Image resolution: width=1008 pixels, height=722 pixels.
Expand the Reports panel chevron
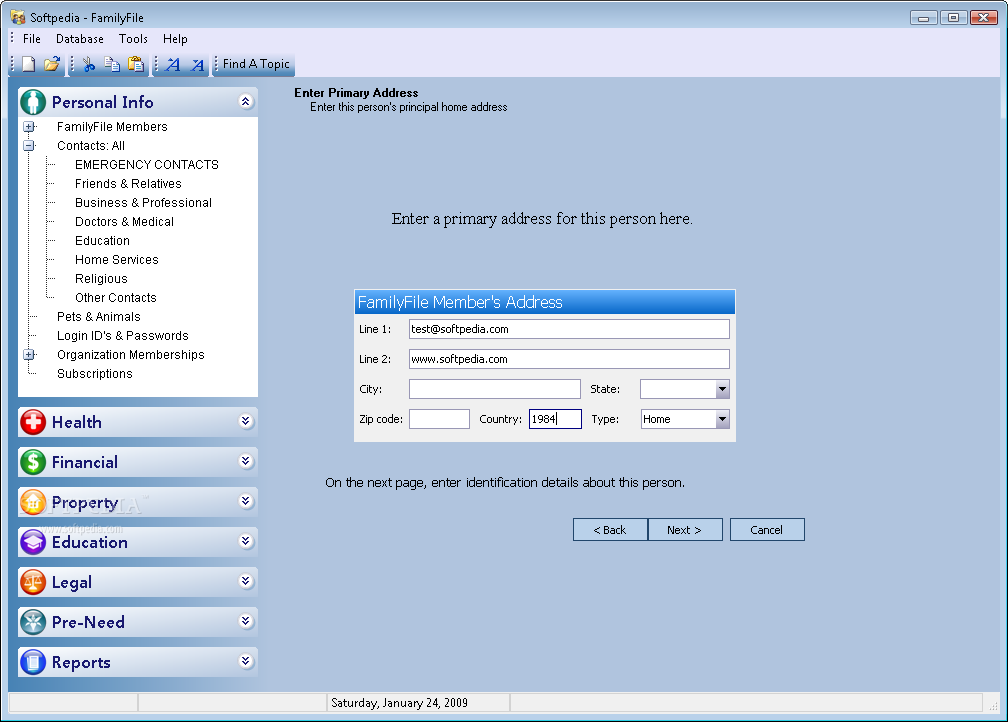point(246,661)
